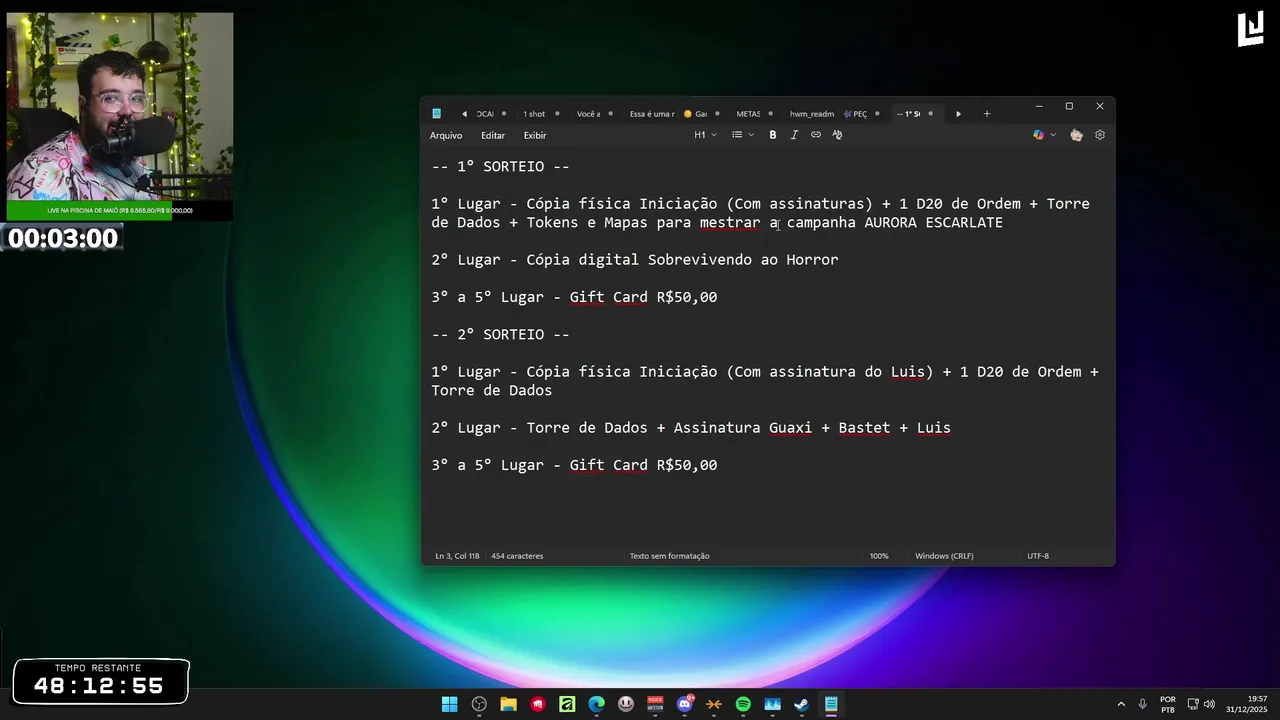Open the red round app on taskbar
This screenshot has height=720, width=1280.
click(538, 704)
